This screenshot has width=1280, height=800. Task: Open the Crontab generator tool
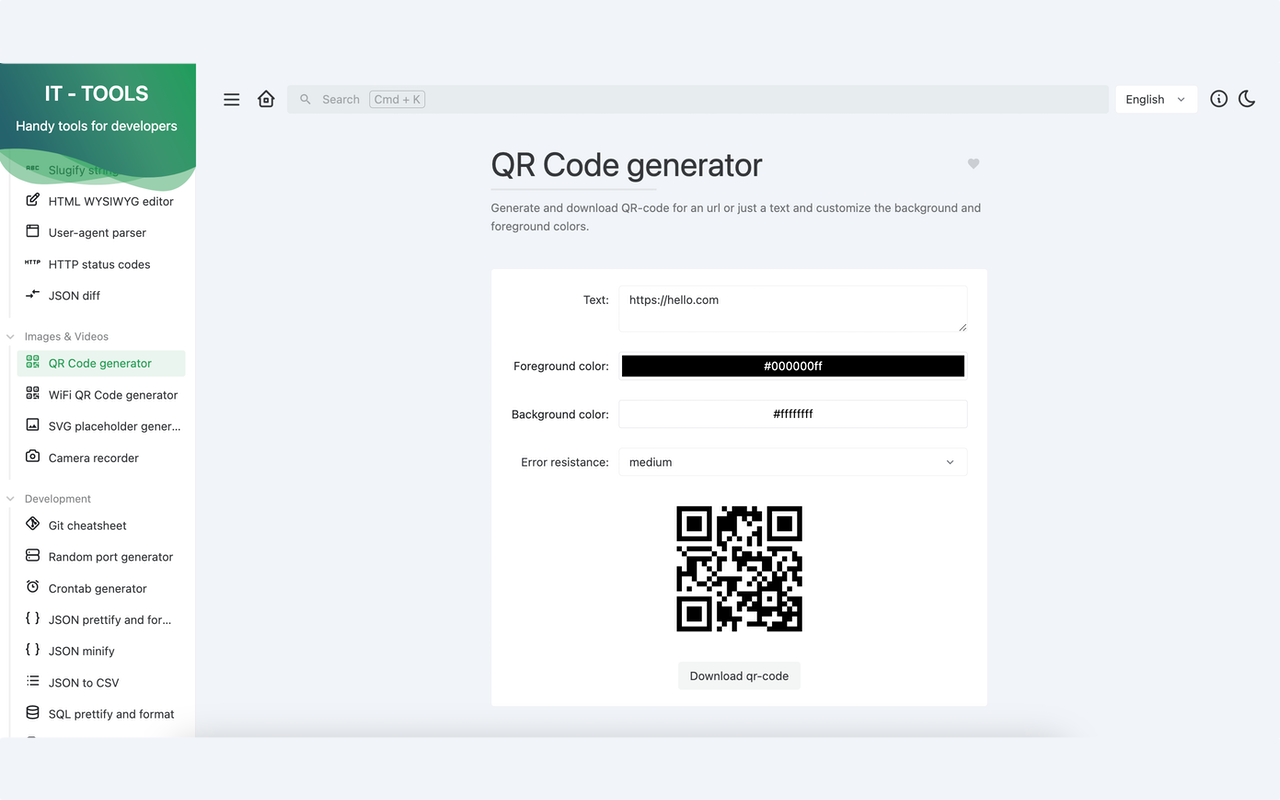[101, 588]
